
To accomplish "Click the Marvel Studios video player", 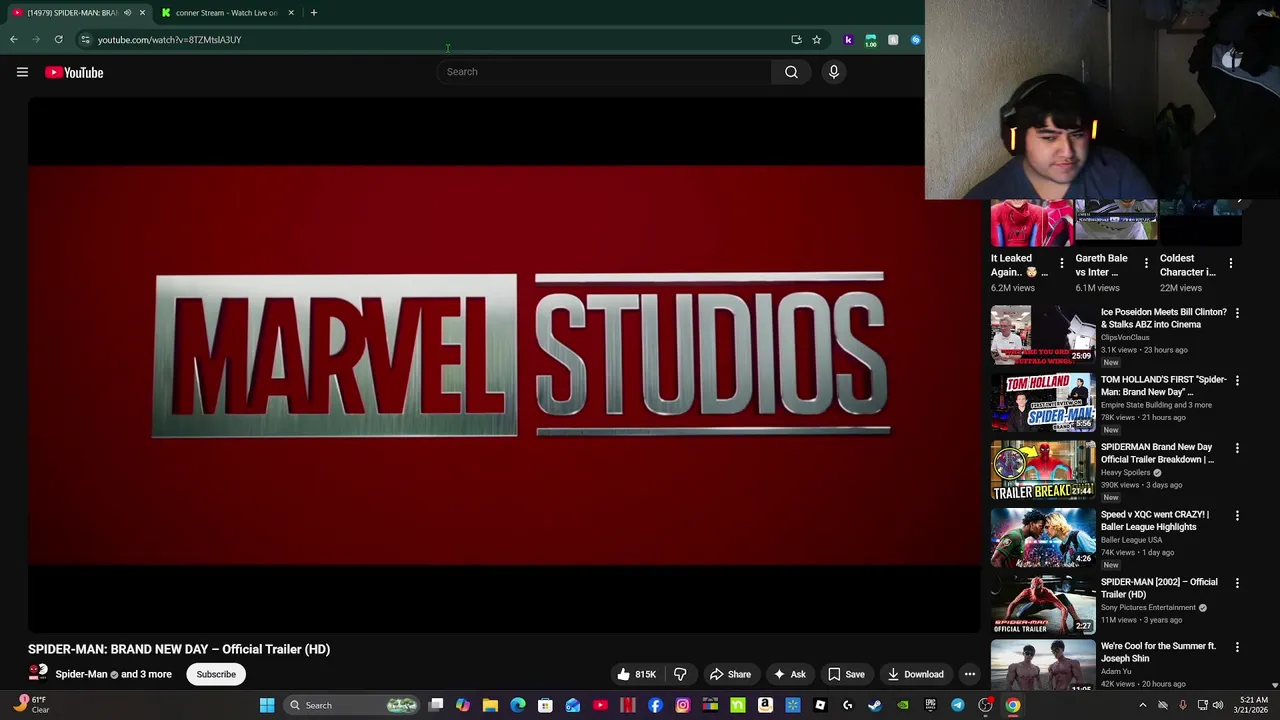I will pos(504,365).
